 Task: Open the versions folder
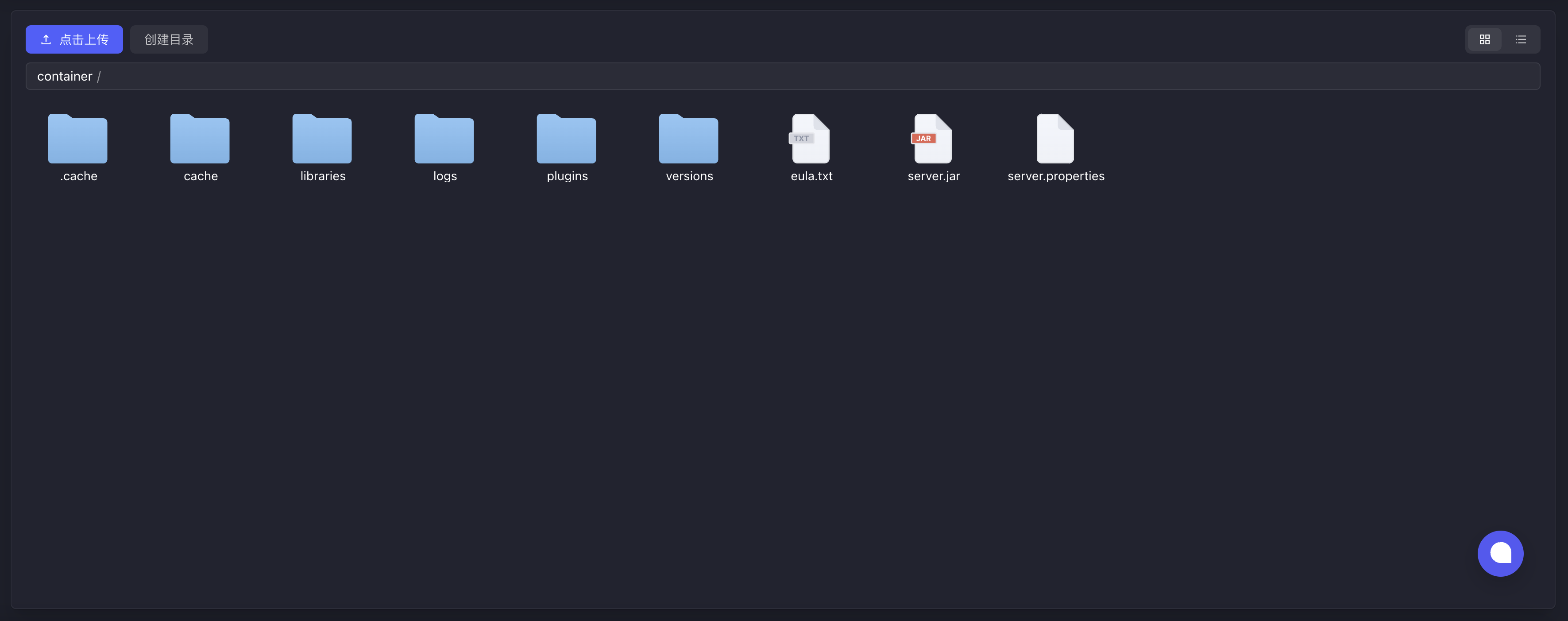(x=689, y=140)
